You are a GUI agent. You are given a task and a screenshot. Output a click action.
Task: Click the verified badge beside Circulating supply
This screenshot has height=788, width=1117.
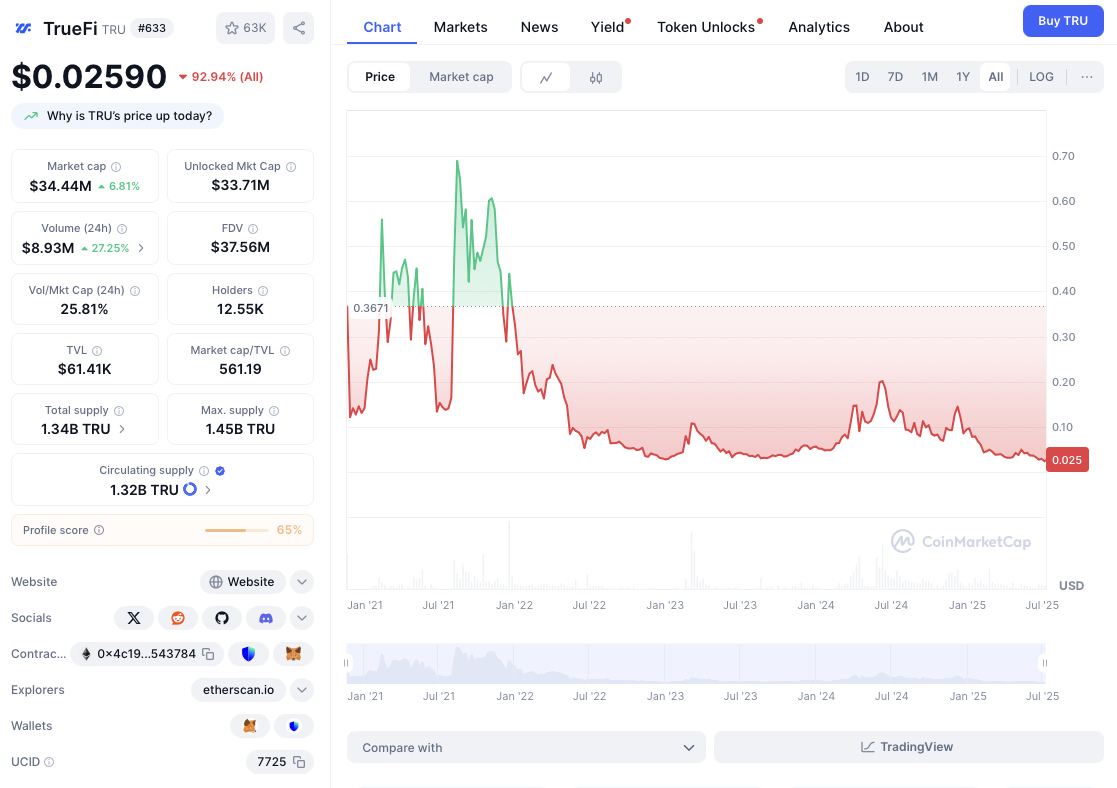[x=220, y=470]
